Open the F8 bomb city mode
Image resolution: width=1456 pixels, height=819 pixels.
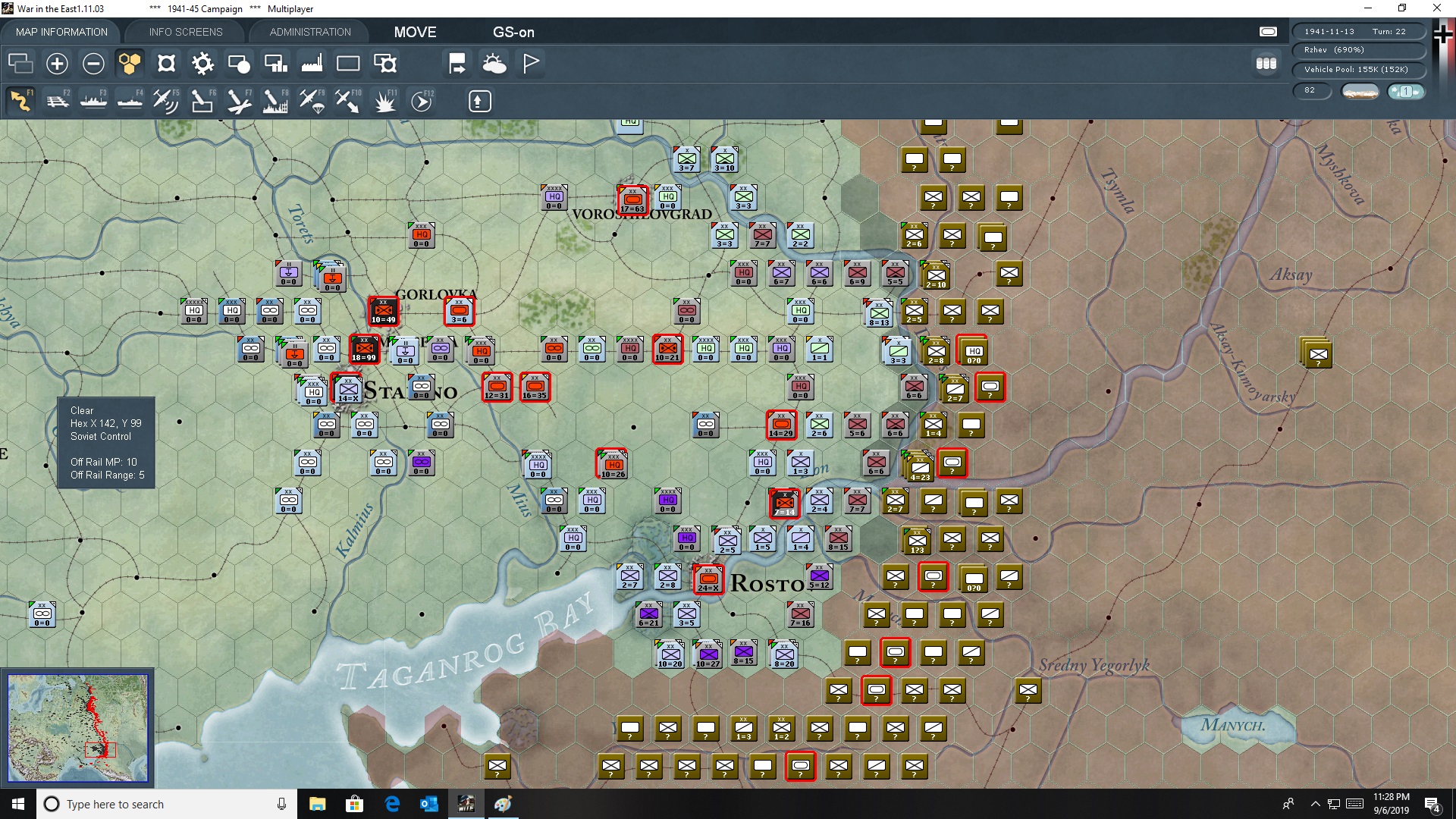[x=275, y=100]
